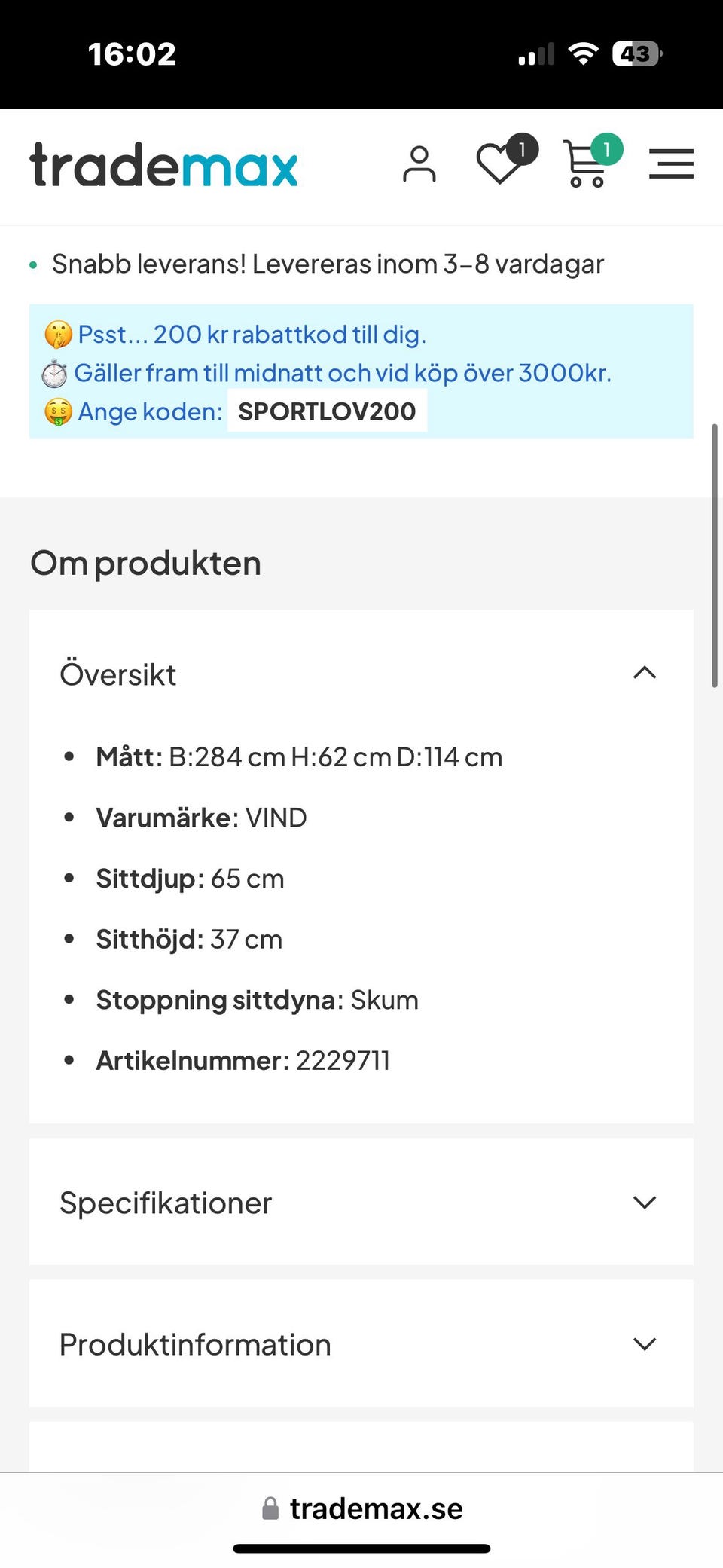Click the shushing face emoji in the banner
The width and height of the screenshot is (723, 1568).
55,333
